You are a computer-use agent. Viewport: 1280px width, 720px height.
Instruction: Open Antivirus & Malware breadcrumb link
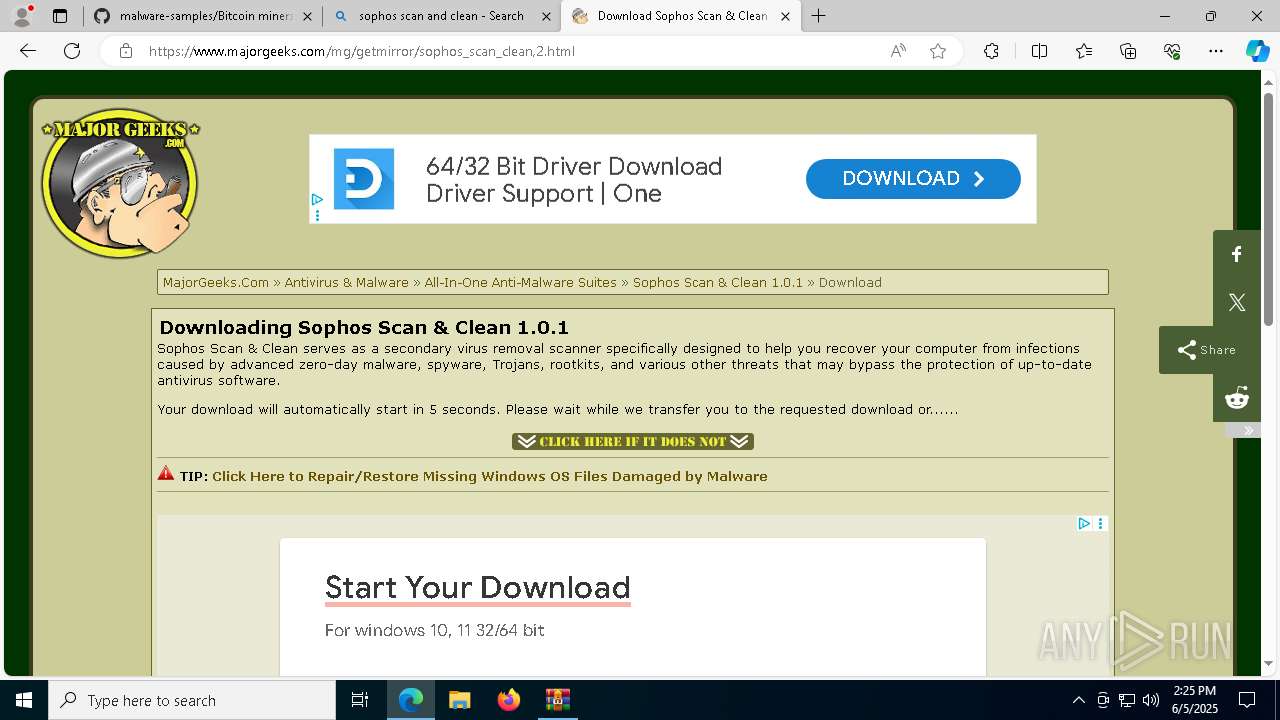pyautogui.click(x=346, y=282)
